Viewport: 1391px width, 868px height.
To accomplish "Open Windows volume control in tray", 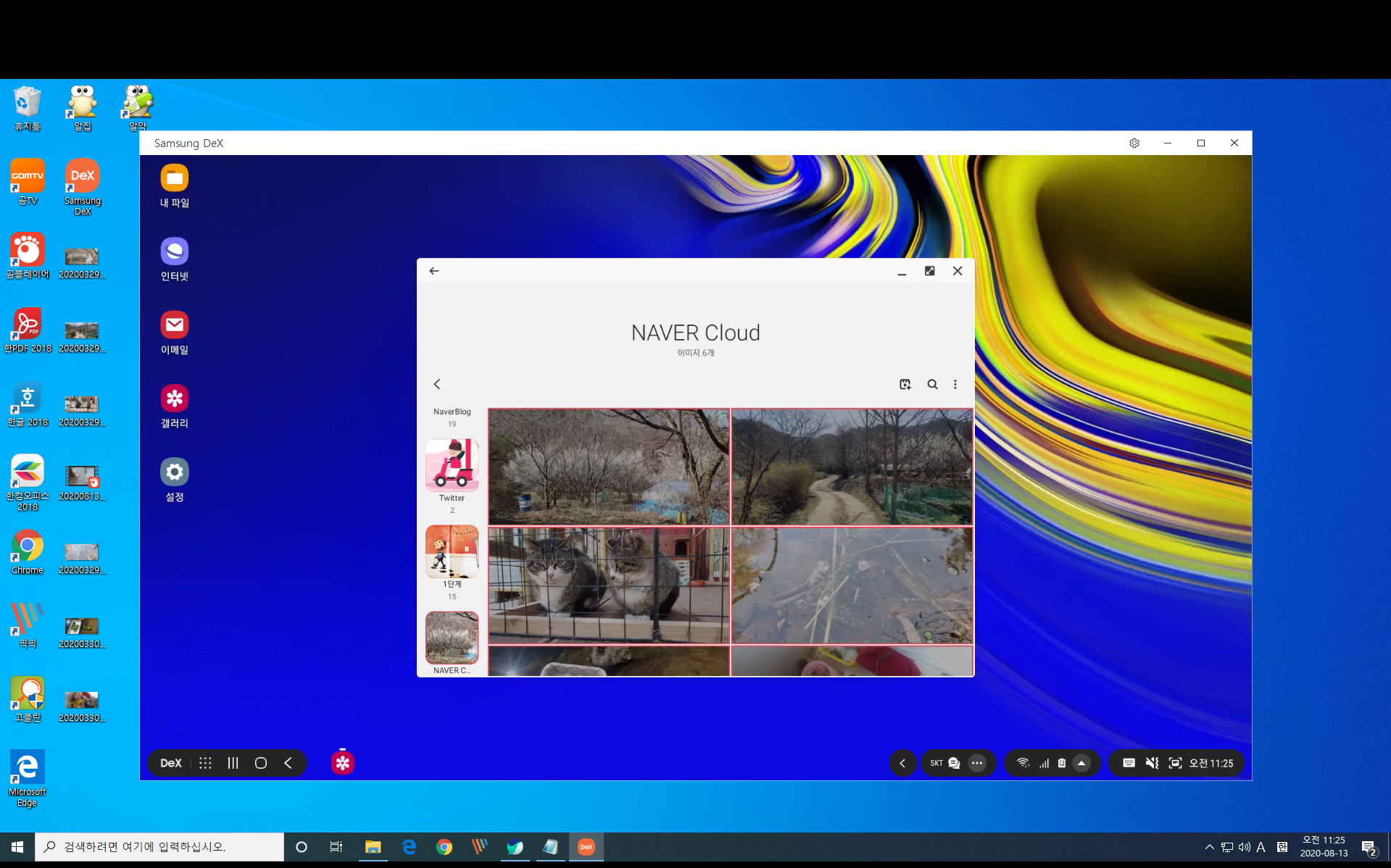I will point(1244,846).
